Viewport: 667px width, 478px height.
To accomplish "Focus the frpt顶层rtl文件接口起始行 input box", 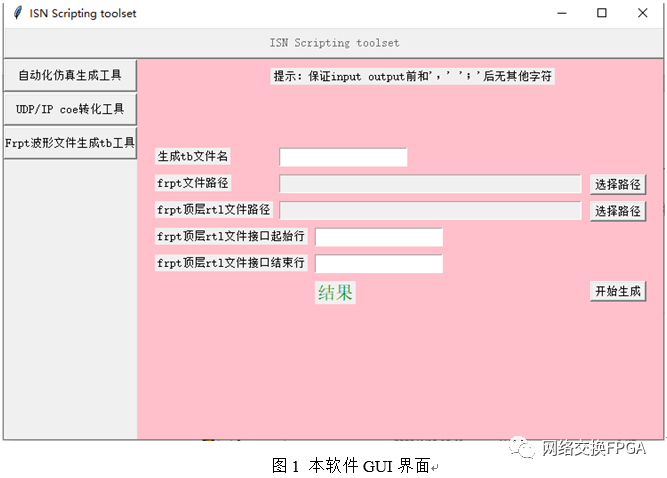I will [379, 237].
